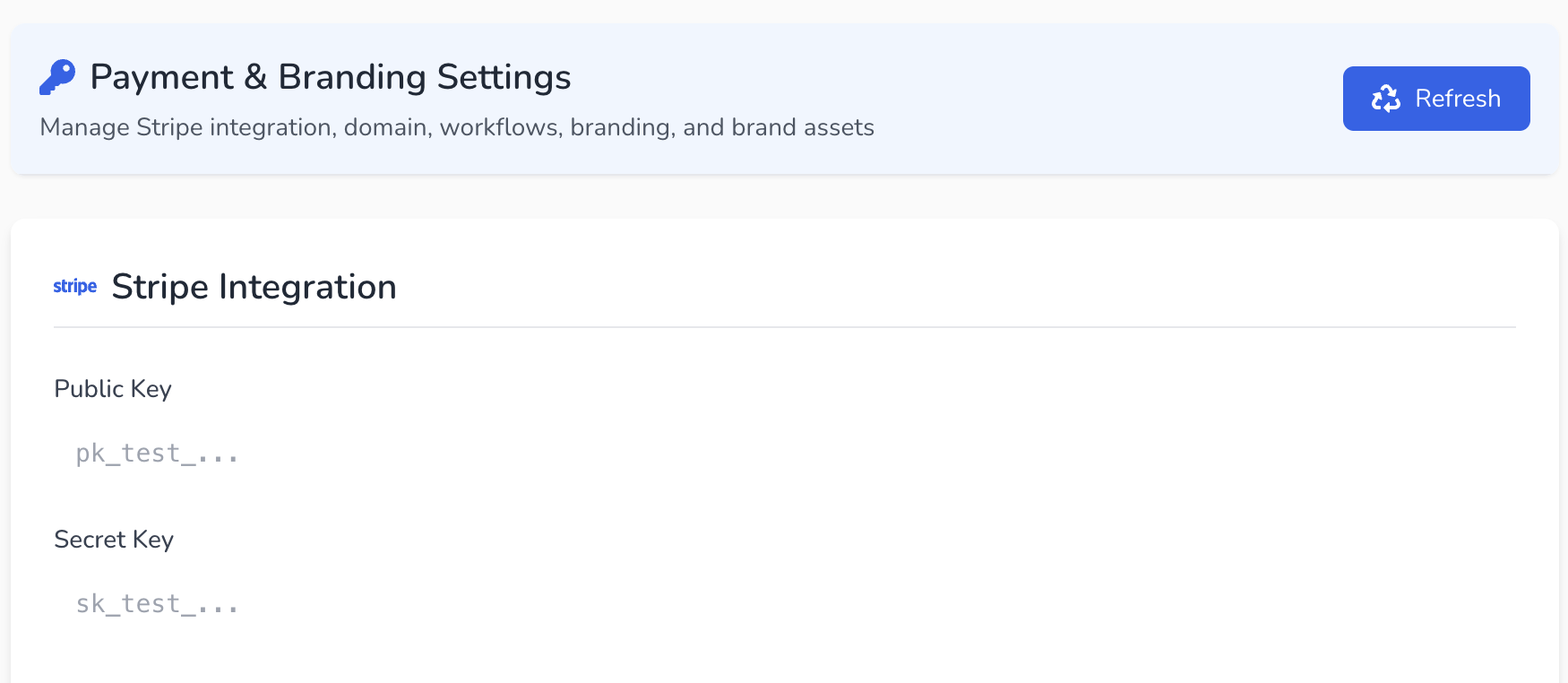Click the blue key icon in header
Screen dimensions: 1568x683
point(57,77)
